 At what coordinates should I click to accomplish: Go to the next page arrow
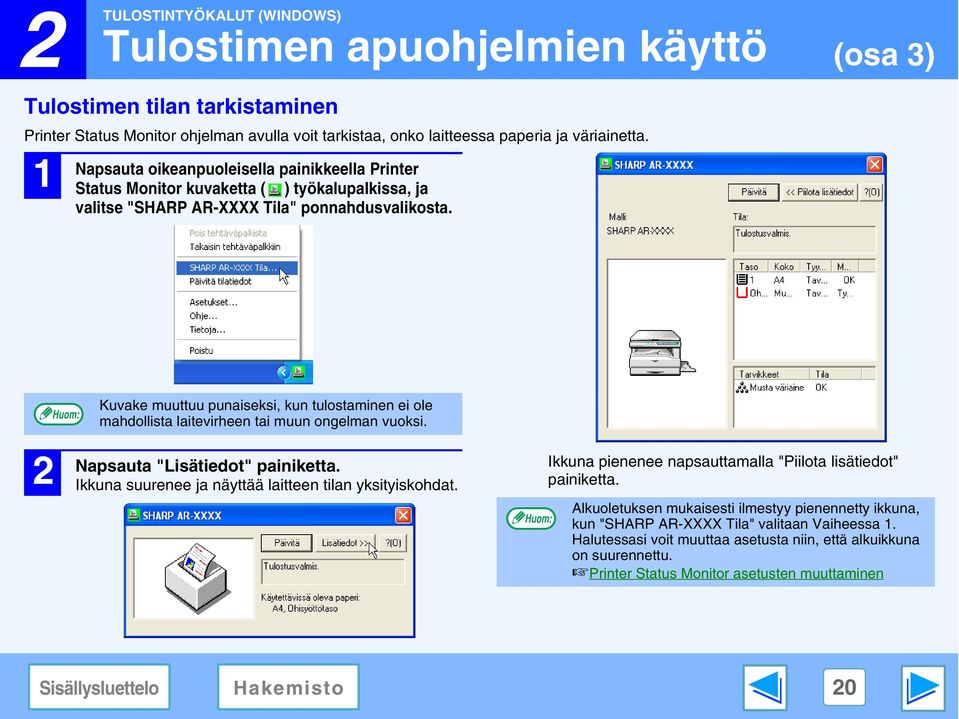tap(923, 688)
